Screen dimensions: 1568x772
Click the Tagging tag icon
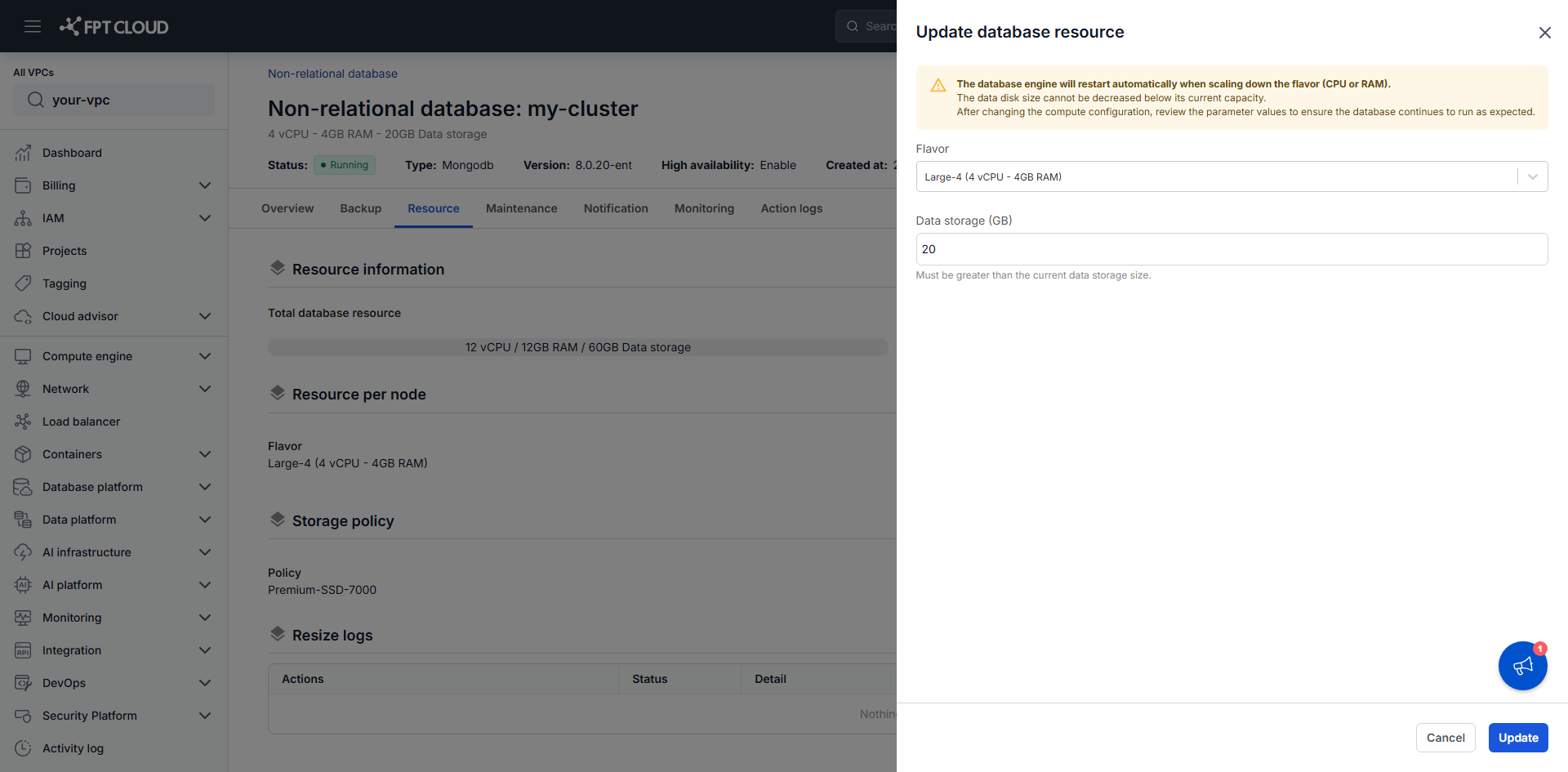coord(23,283)
